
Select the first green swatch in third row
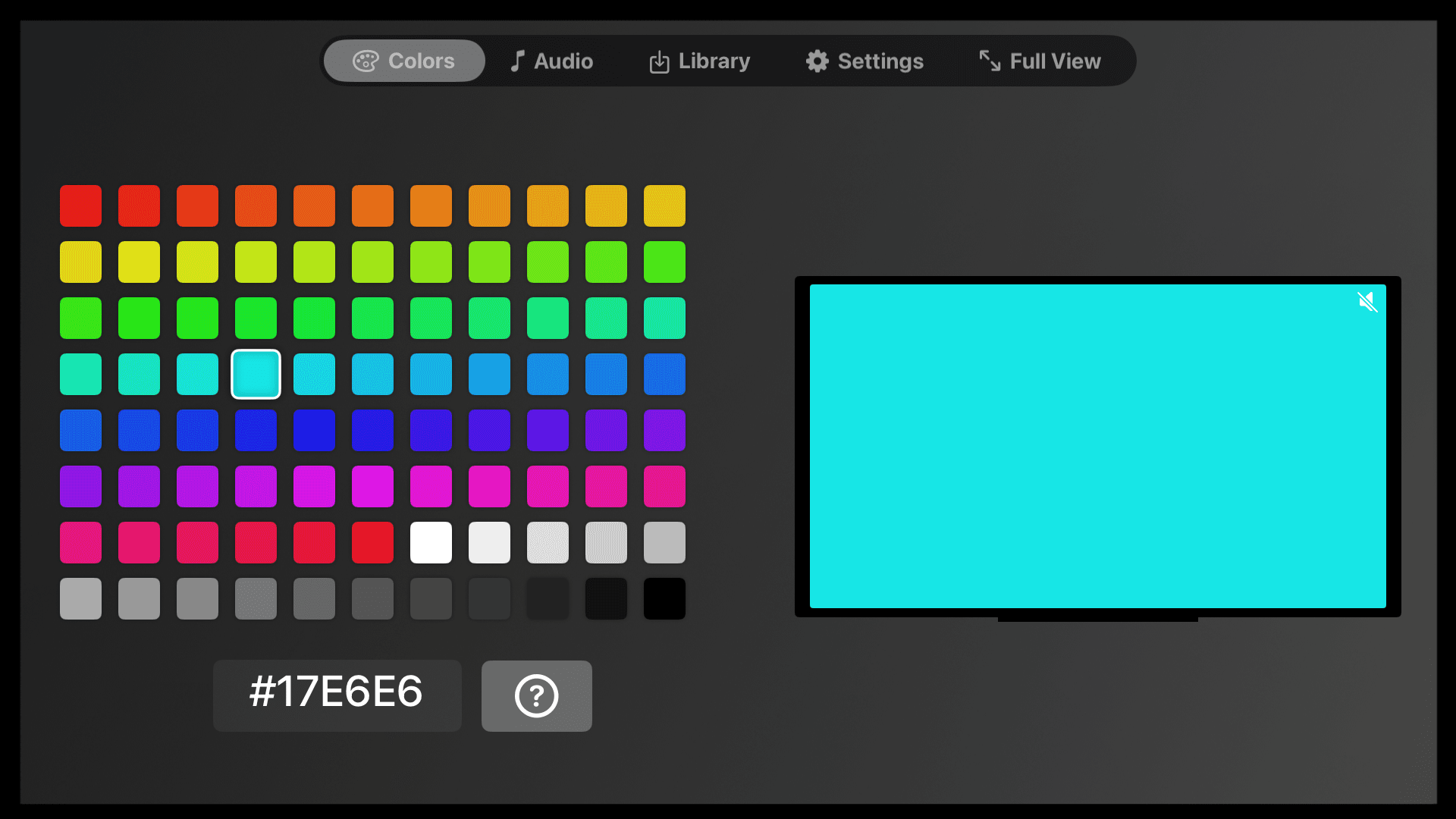[x=80, y=318]
